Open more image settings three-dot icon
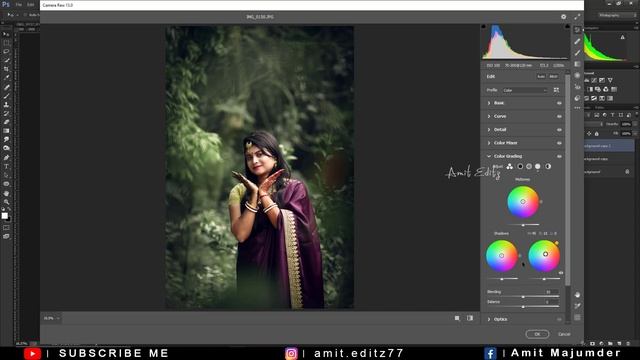The image size is (640, 360). (x=577, y=108)
